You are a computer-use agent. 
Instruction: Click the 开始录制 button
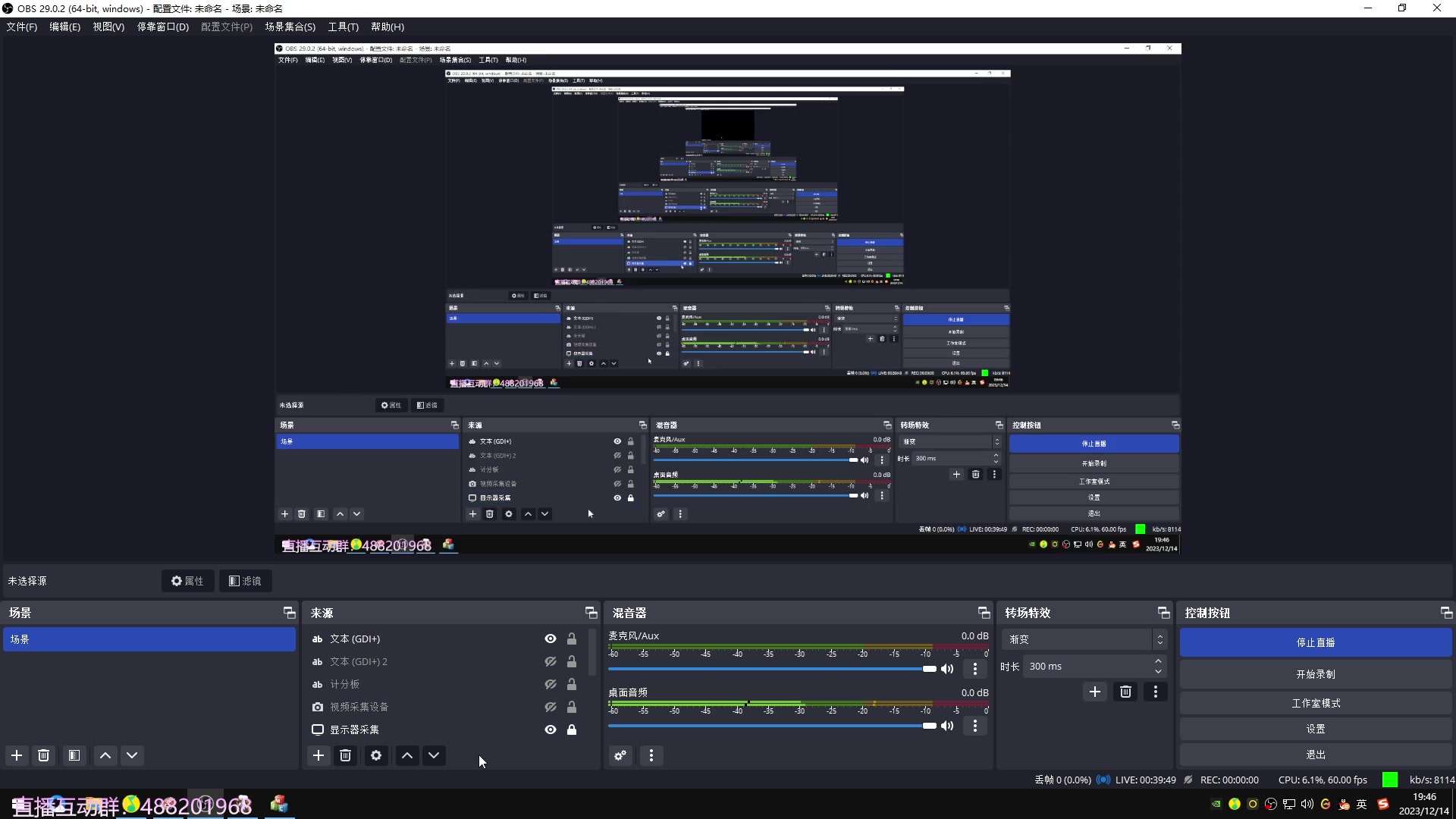(x=1316, y=674)
